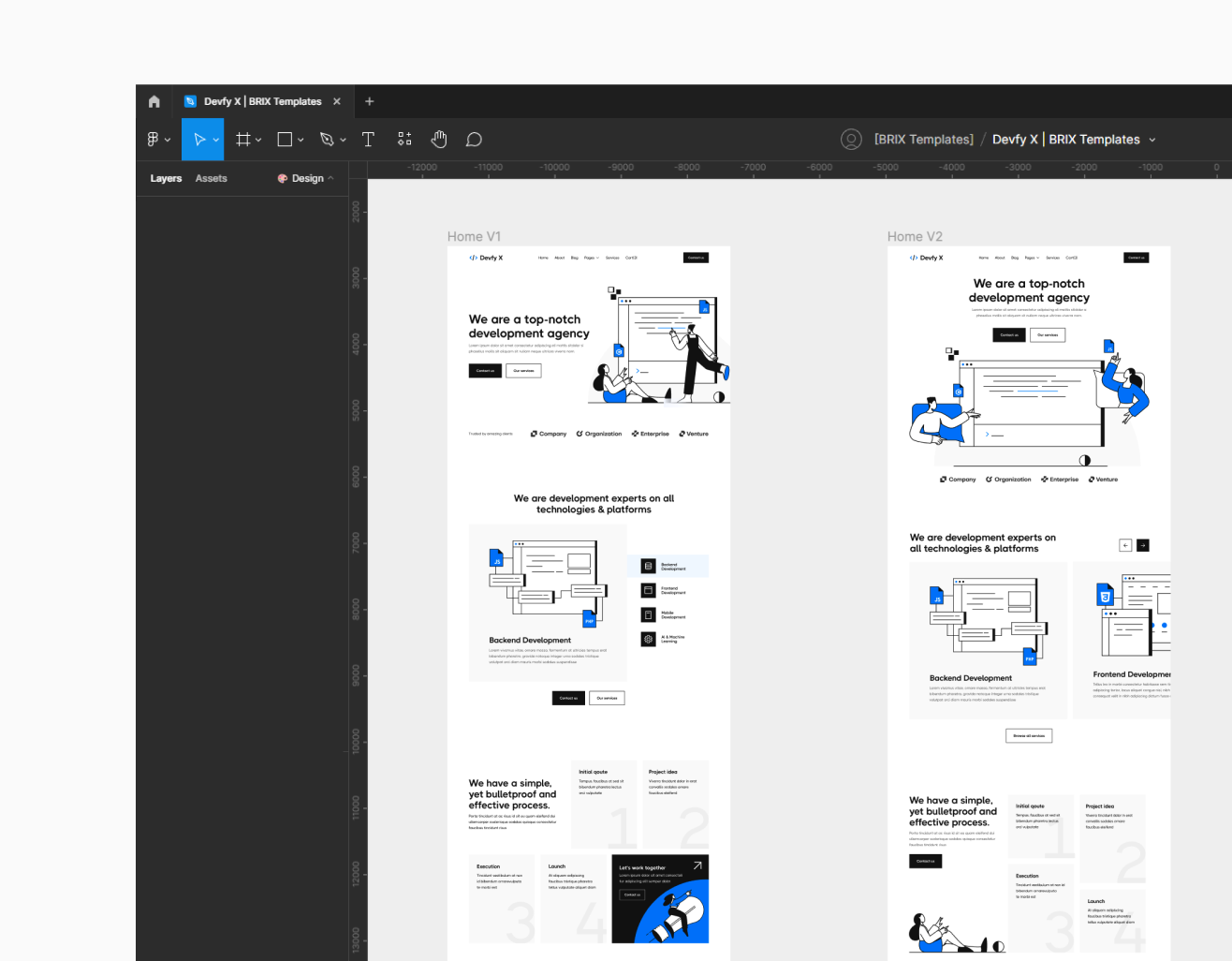This screenshot has height=961, width=1232.
Task: Expand the shape tools dropdown
Action: pos(299,139)
